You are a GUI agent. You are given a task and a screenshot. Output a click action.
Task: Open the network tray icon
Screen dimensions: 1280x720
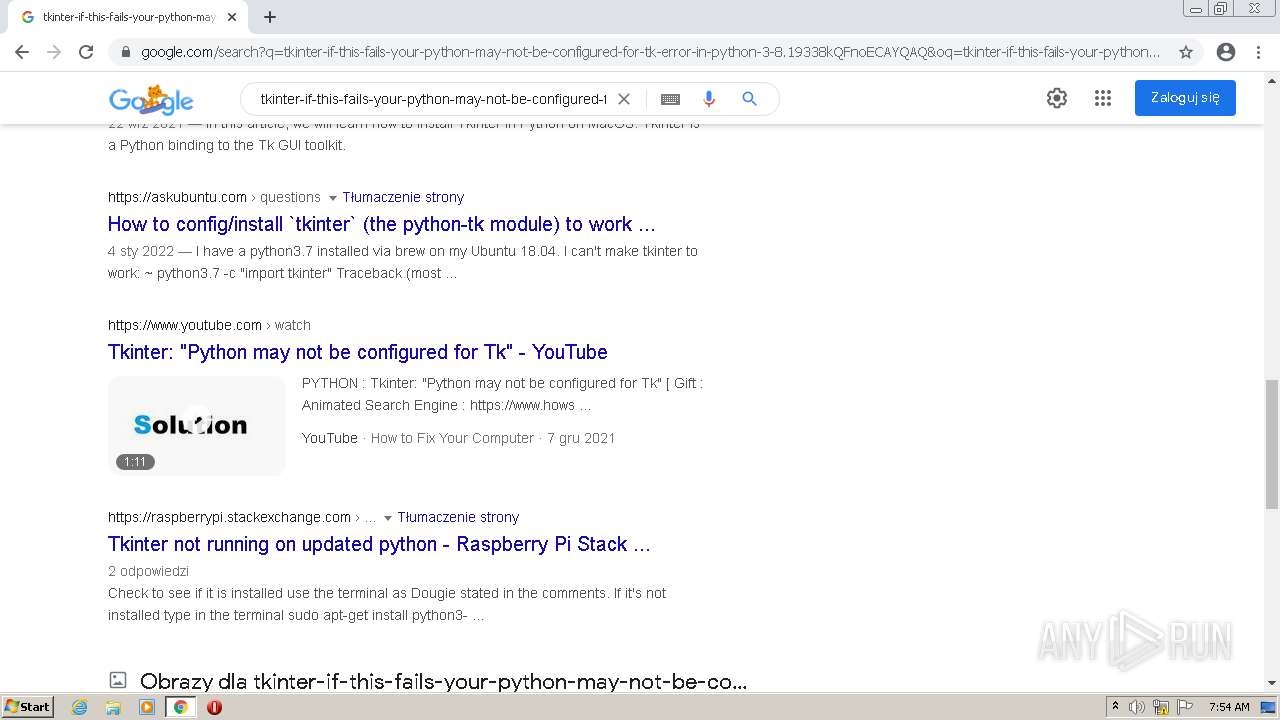click(1161, 707)
